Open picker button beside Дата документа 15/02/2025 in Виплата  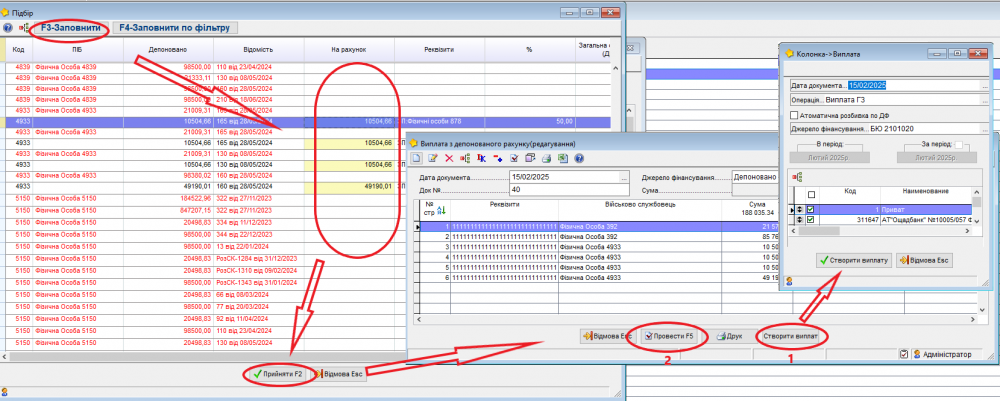[x=621, y=177]
